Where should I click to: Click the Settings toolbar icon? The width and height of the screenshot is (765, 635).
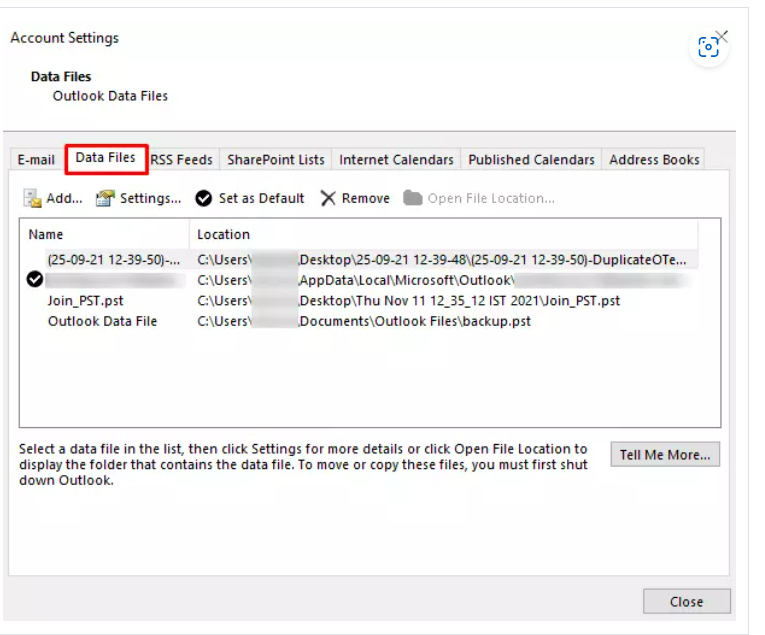point(105,198)
